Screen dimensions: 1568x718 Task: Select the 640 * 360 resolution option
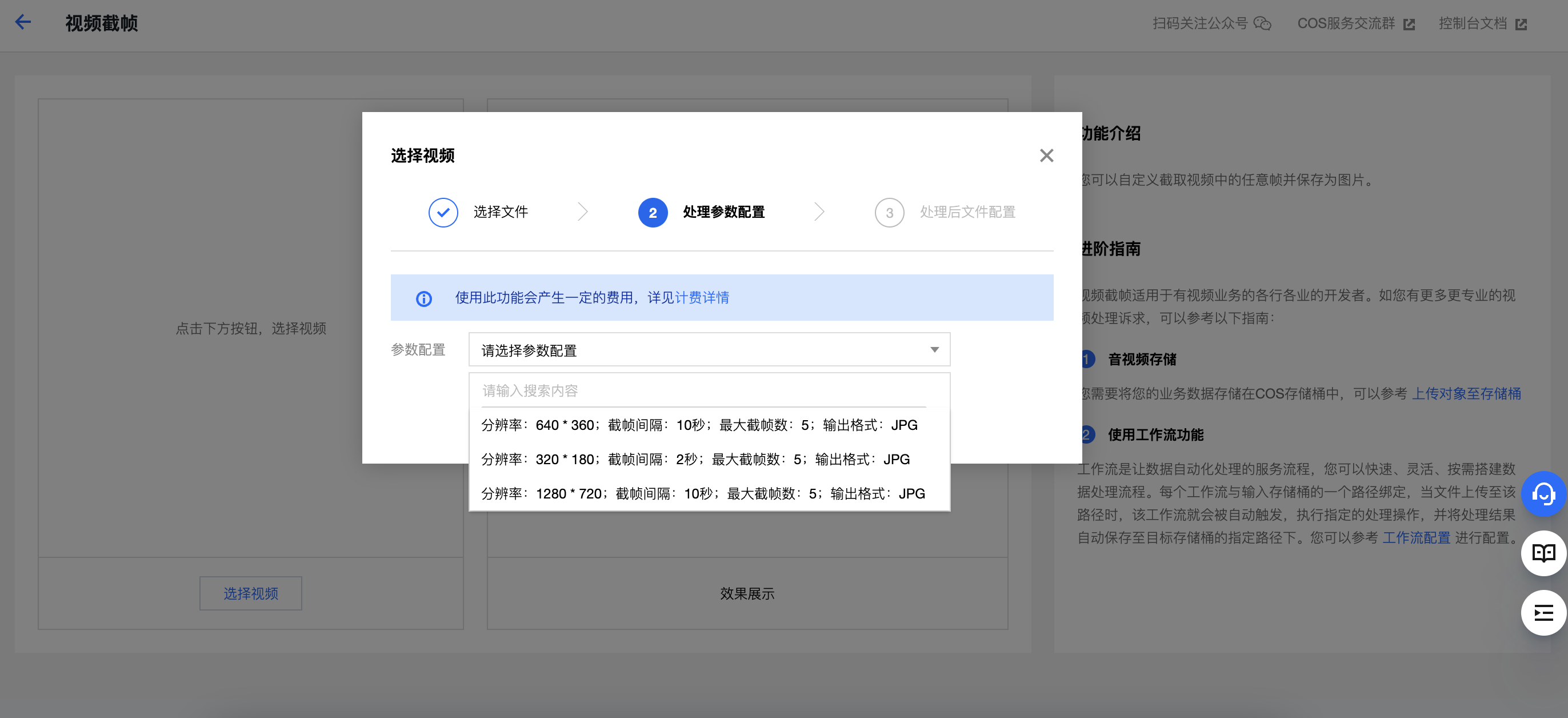coord(699,425)
